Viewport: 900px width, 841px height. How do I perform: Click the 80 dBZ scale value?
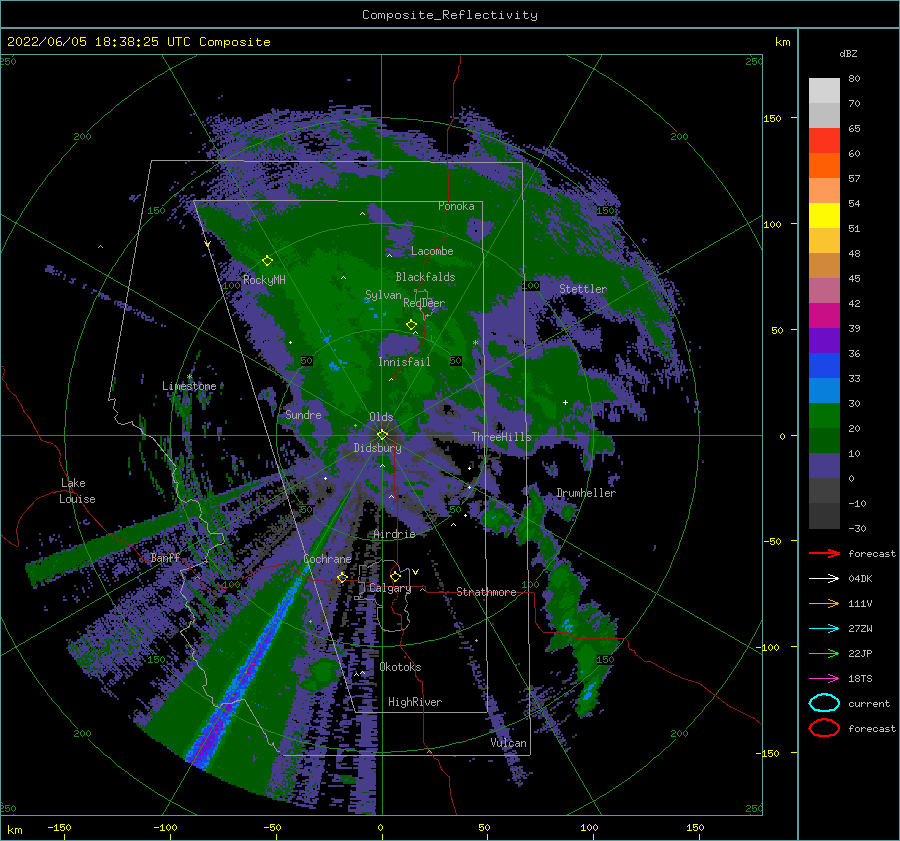coord(854,79)
